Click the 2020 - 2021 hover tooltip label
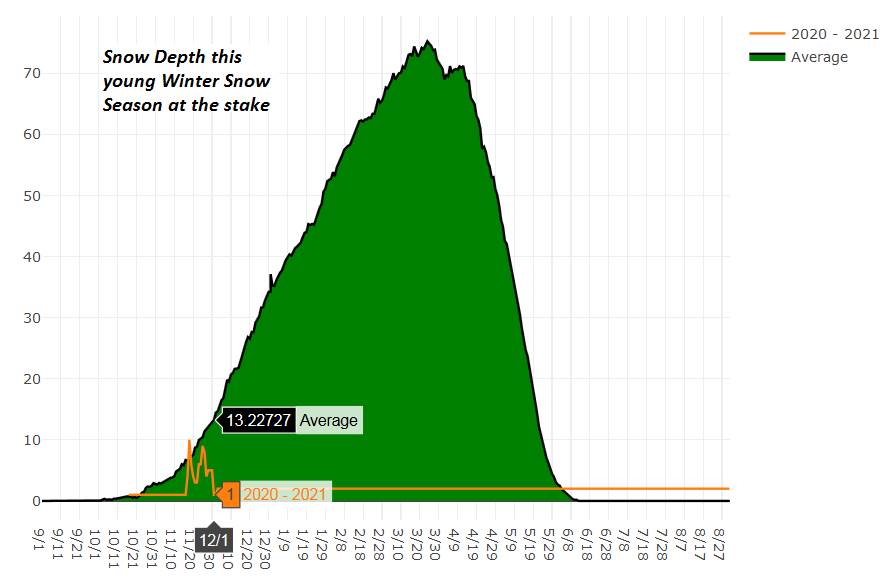This screenshot has height=582, width=886. coord(285,494)
